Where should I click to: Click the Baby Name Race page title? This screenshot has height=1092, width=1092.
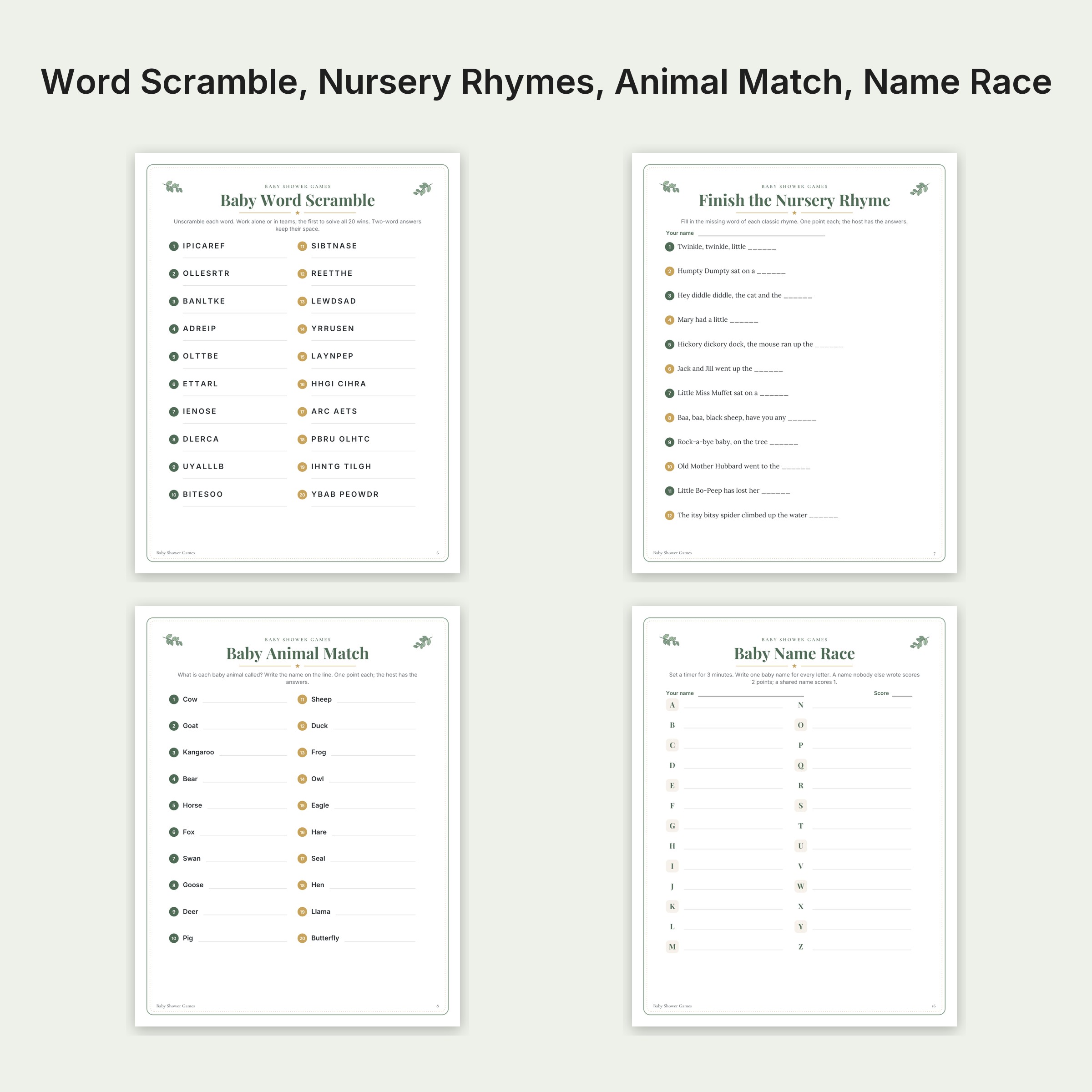pos(794,653)
